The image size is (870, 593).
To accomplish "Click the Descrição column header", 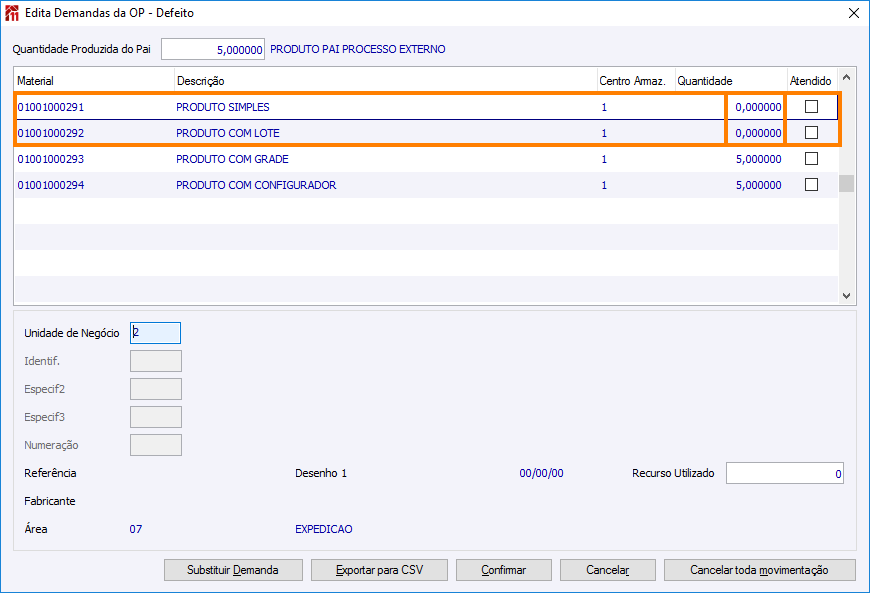I will [386, 81].
